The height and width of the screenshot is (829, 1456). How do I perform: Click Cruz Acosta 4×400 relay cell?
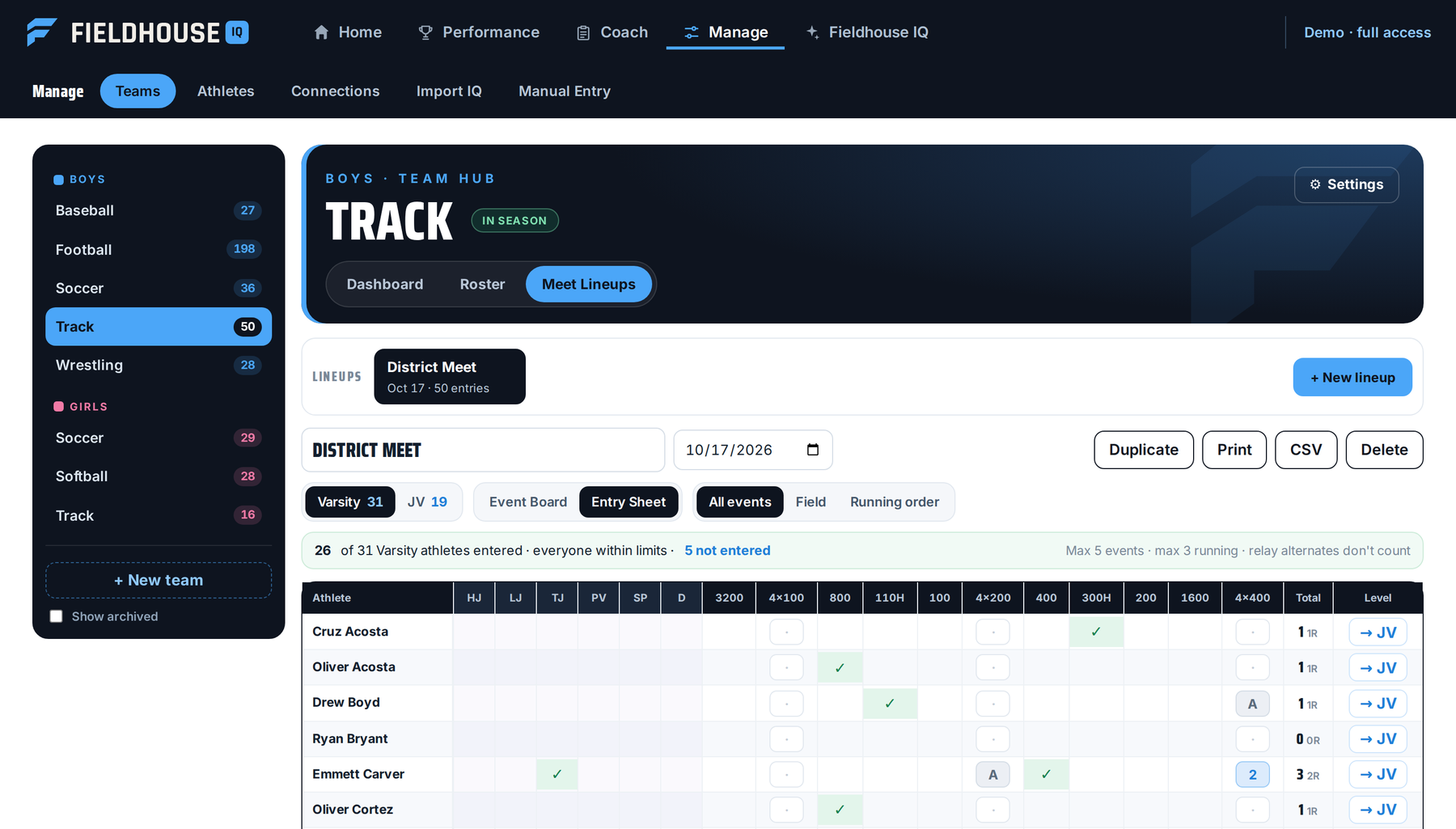[x=1252, y=632]
